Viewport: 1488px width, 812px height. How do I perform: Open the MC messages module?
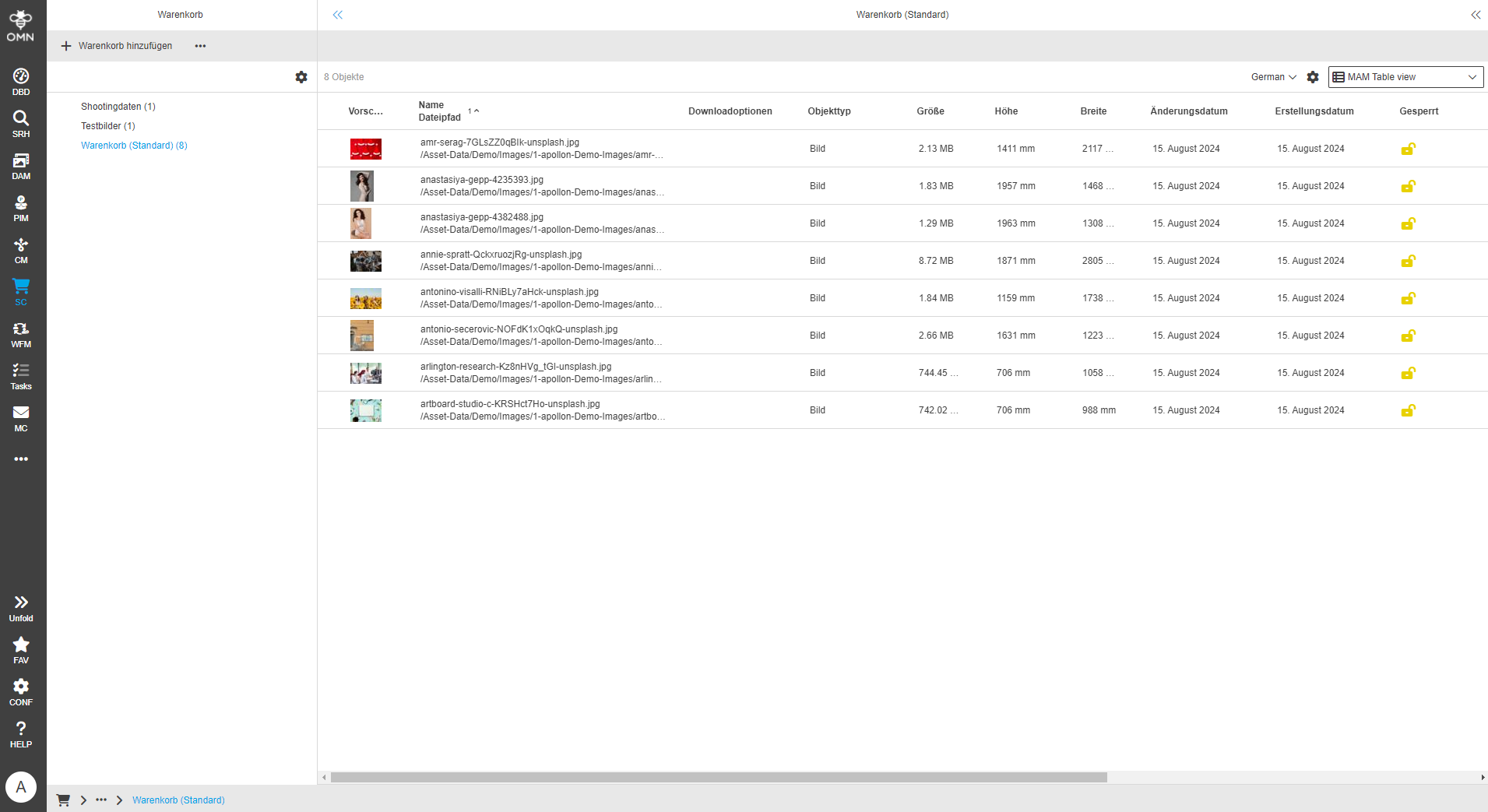click(x=20, y=420)
